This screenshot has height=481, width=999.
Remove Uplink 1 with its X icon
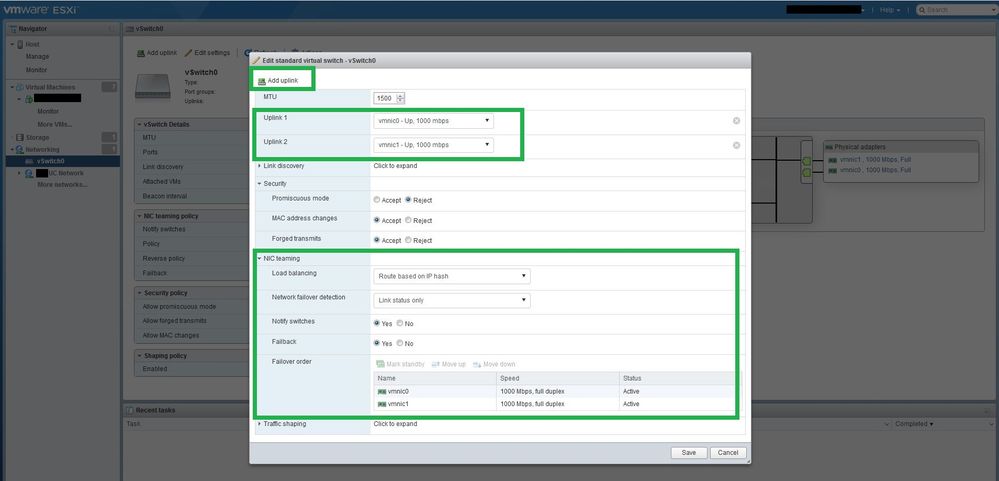pyautogui.click(x=737, y=121)
